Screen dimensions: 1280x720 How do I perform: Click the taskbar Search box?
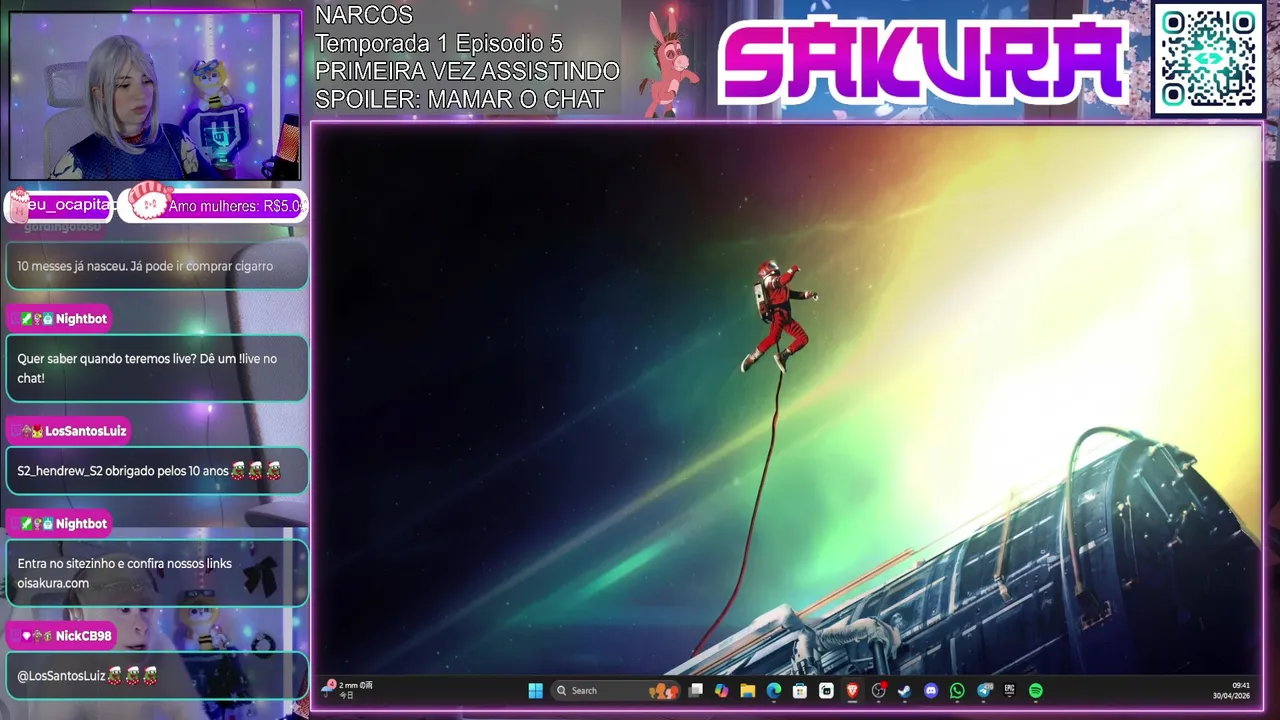coord(616,691)
